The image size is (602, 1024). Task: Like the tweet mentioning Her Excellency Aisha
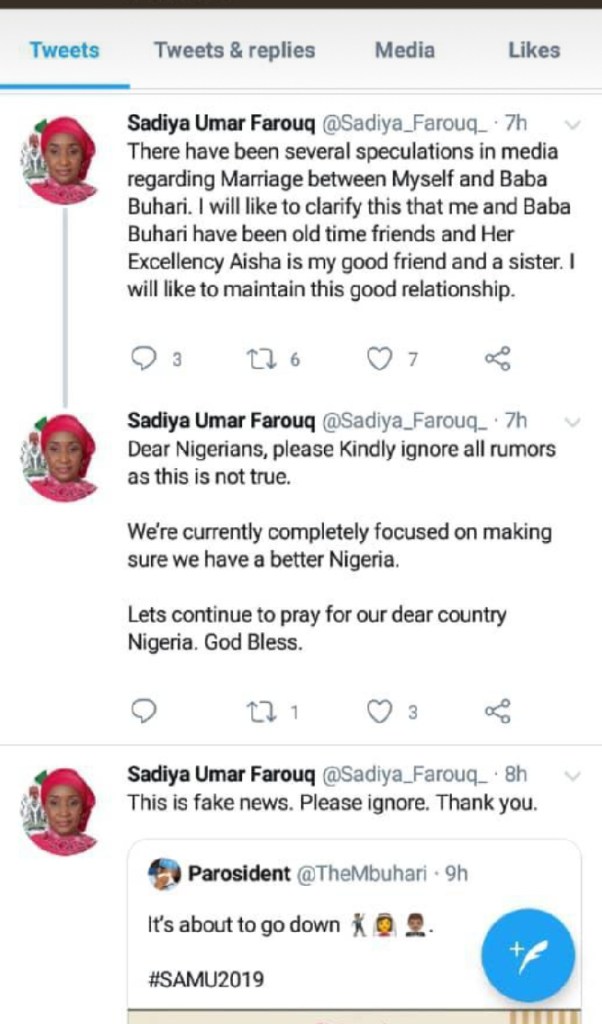379,359
